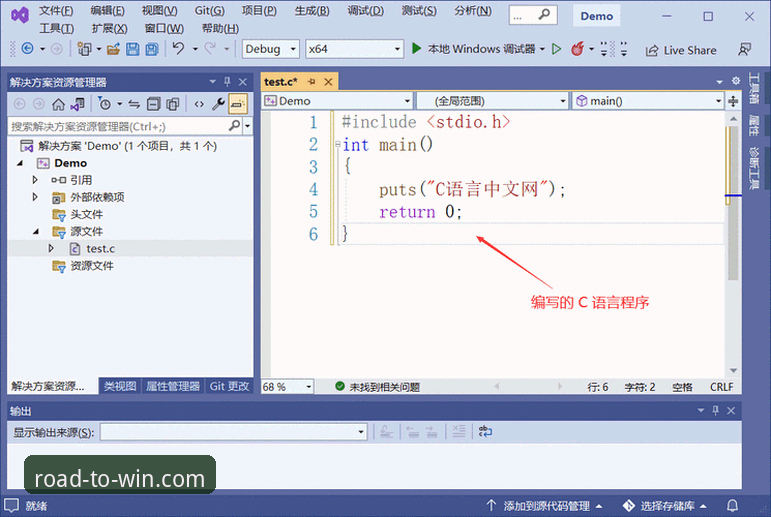Open properties with the wrench icon
Image resolution: width=771 pixels, height=517 pixels.
pos(218,104)
